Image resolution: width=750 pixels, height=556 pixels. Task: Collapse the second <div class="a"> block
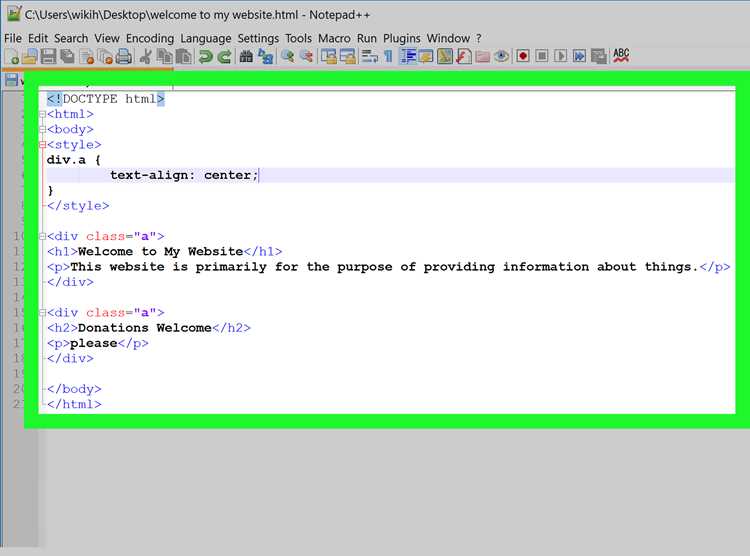click(42, 313)
